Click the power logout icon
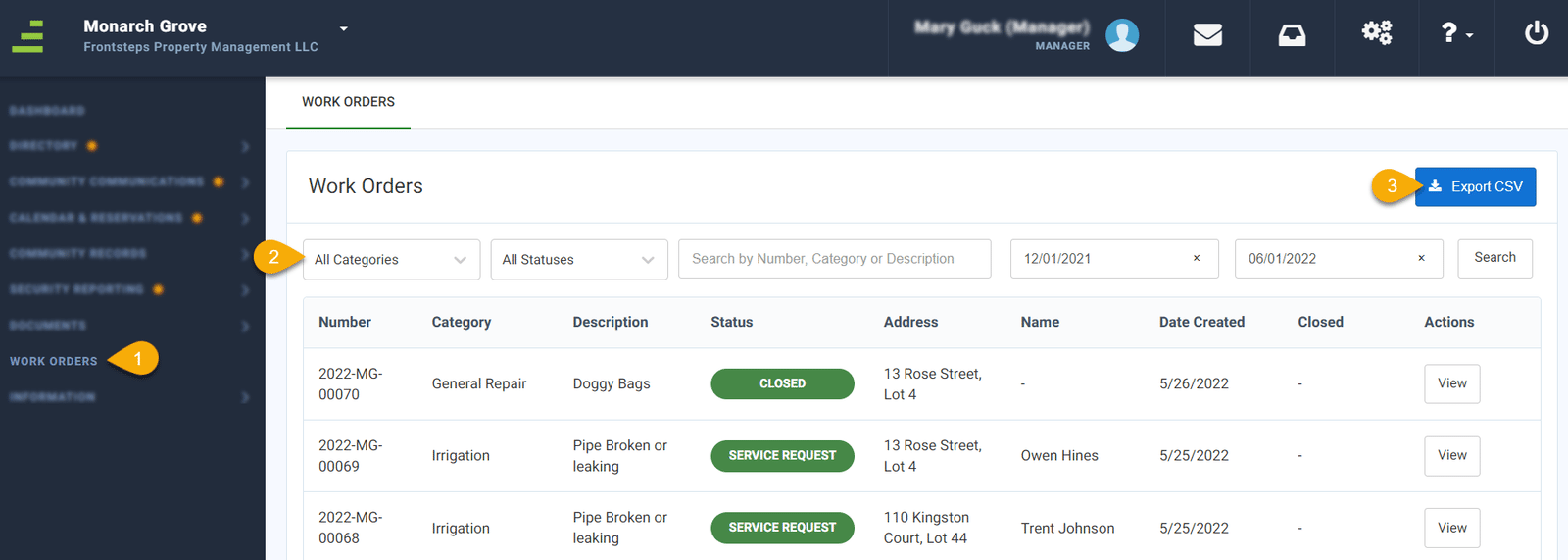 tap(1536, 33)
